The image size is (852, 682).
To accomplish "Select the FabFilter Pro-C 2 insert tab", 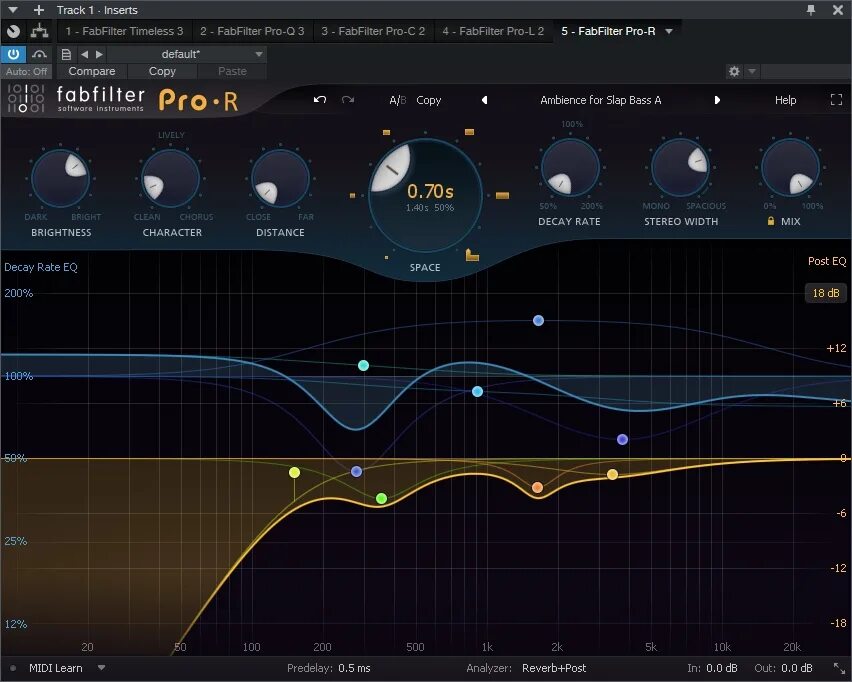I will point(373,31).
